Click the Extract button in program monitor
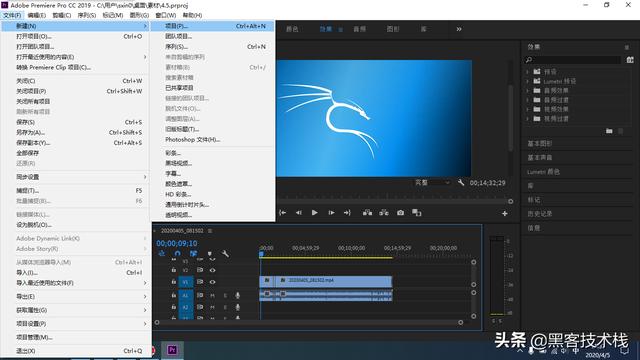The width and height of the screenshot is (640, 360). tap(384, 213)
